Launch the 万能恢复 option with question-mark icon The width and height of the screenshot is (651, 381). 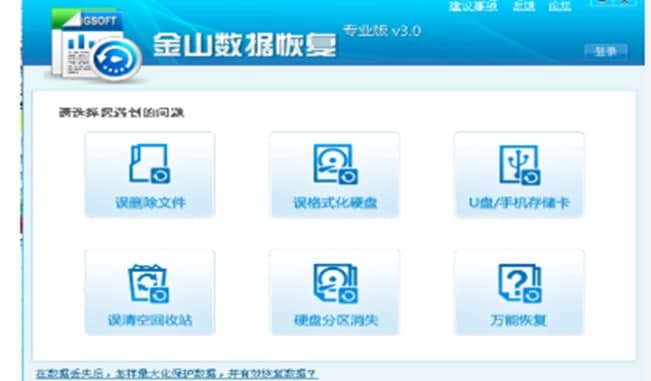click(519, 292)
